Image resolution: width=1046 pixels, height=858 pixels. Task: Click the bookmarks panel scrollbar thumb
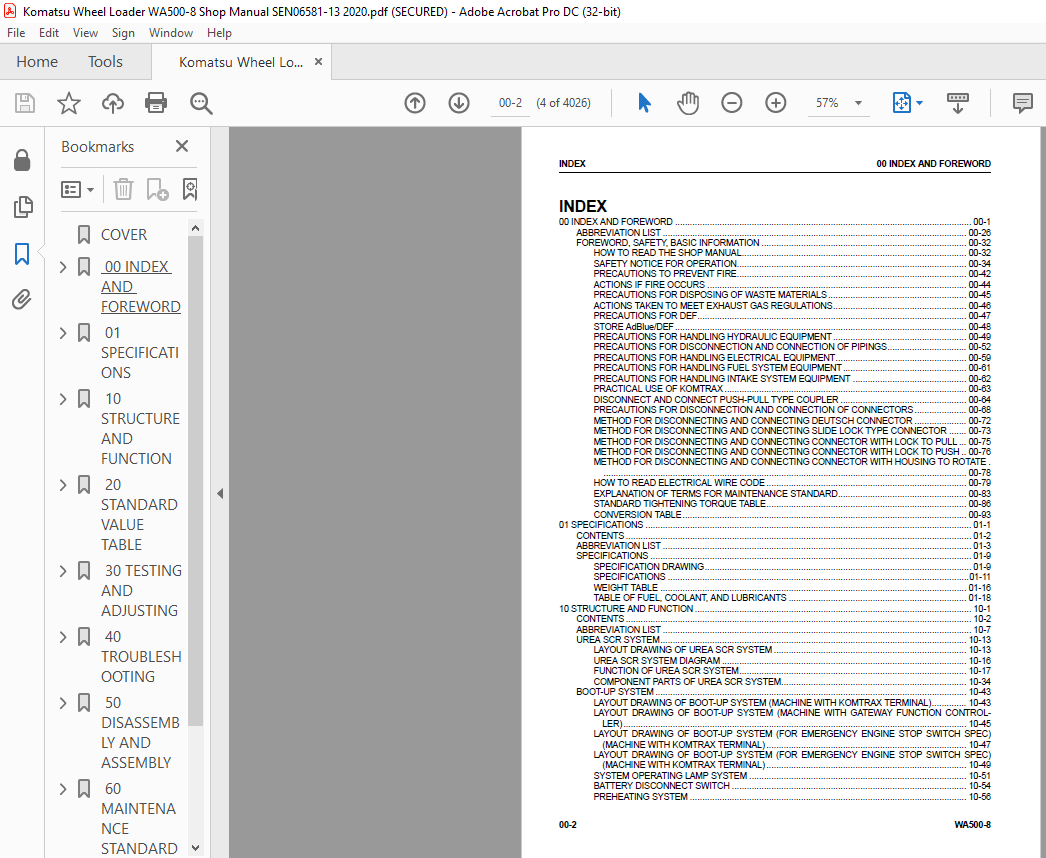tap(195, 480)
